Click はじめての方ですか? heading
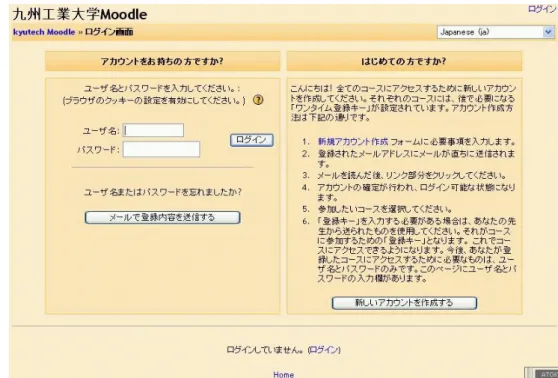 pos(404,61)
